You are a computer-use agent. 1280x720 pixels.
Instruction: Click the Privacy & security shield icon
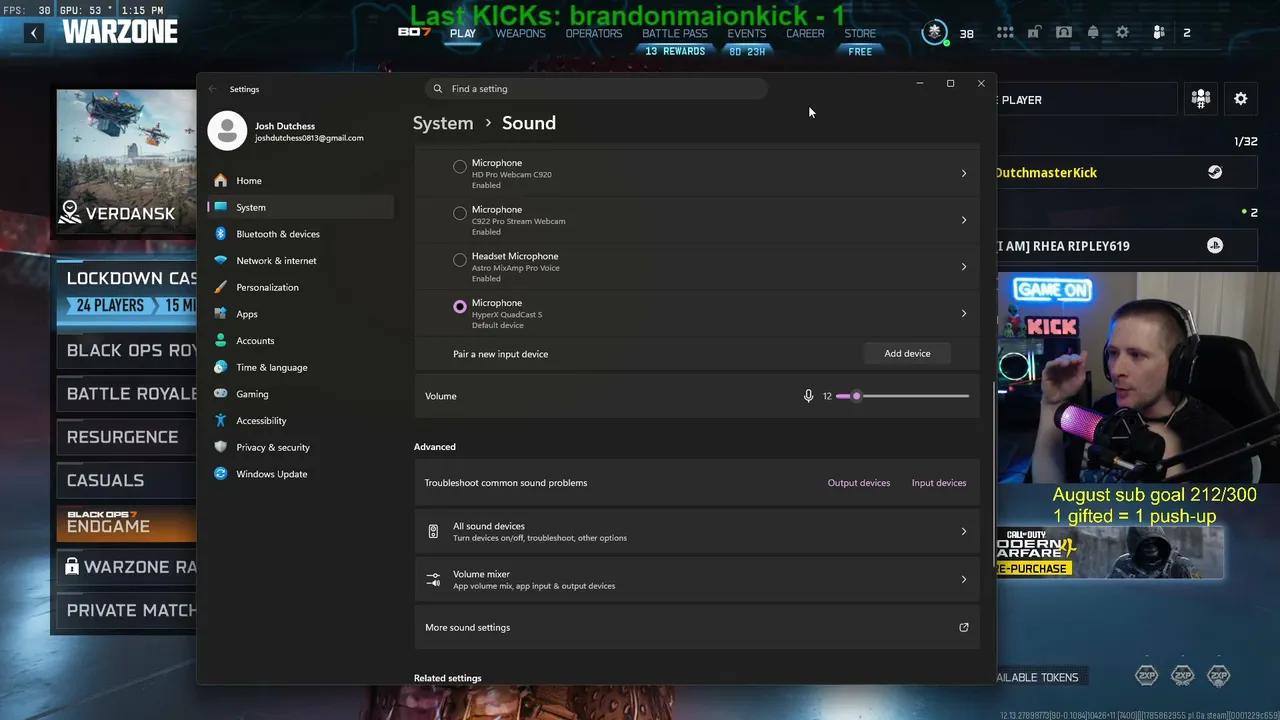point(221,447)
